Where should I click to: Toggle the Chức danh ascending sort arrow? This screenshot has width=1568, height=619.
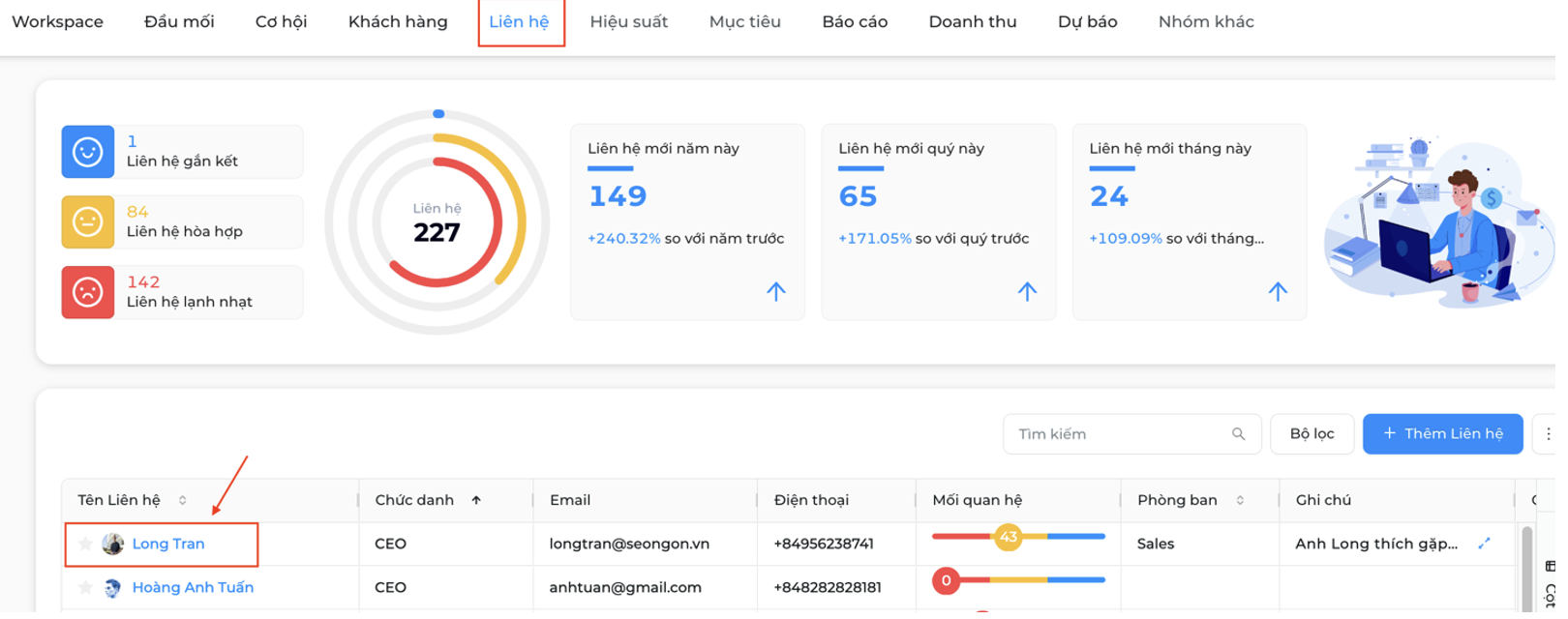pos(476,500)
